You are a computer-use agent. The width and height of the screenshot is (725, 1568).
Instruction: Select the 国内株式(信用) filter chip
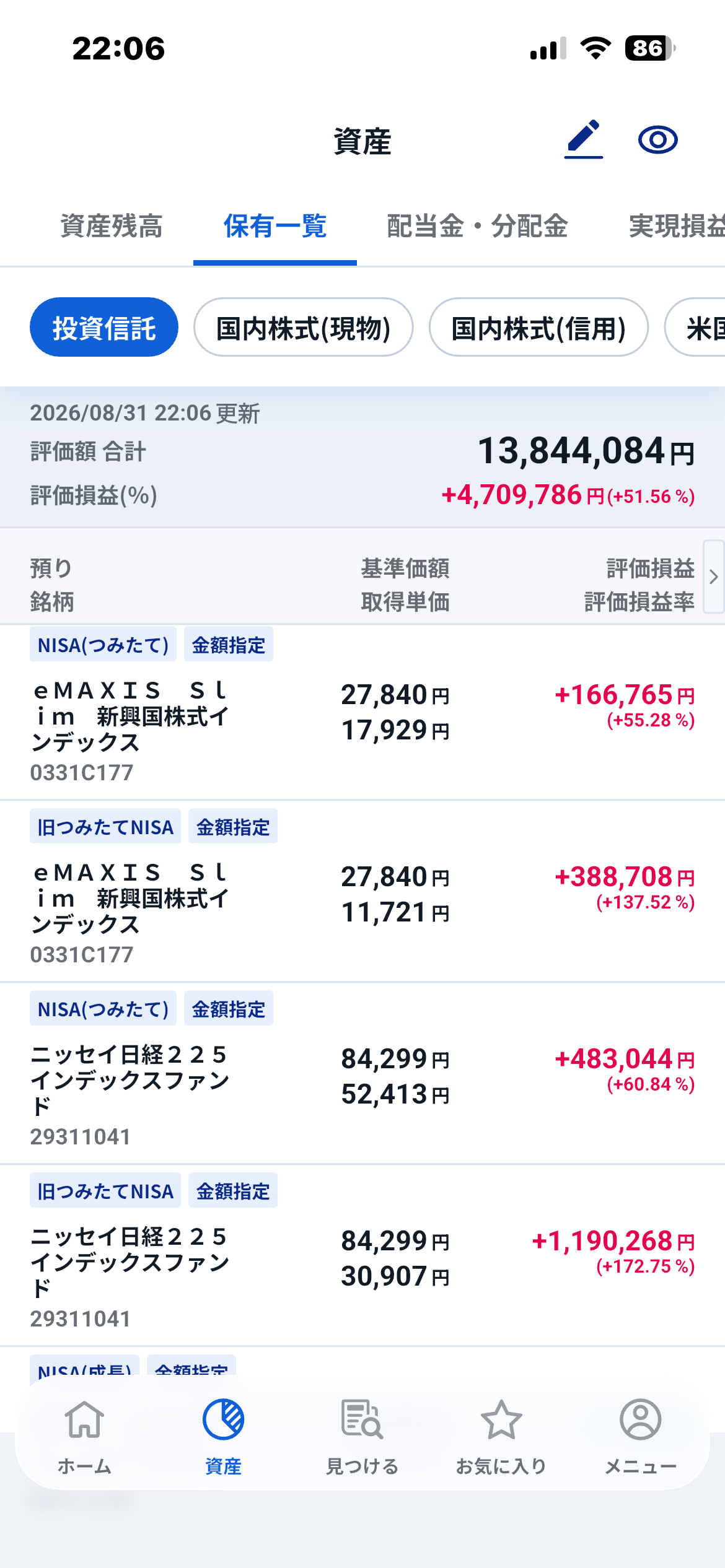(x=539, y=327)
